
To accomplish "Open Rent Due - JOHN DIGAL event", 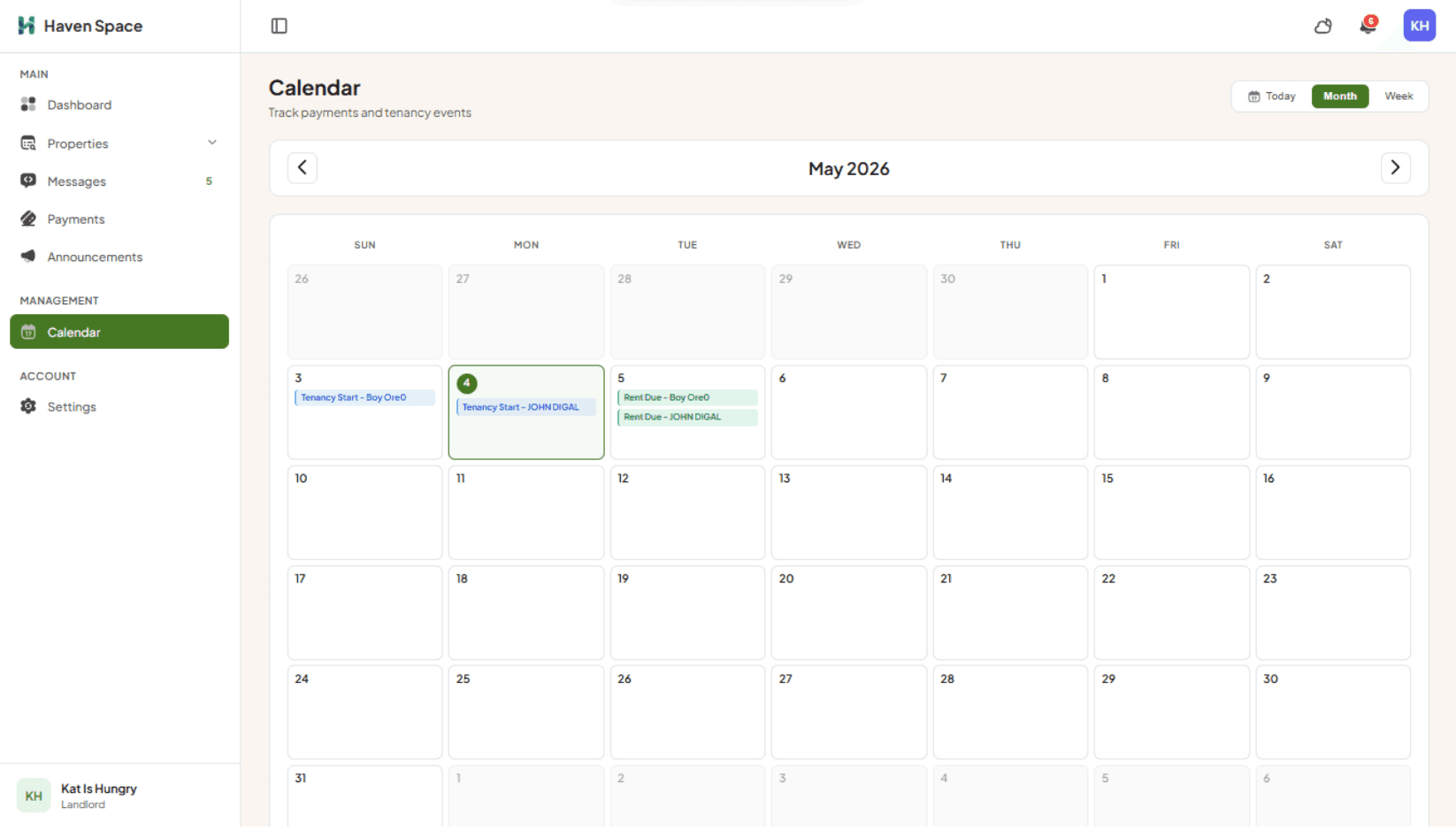I will point(687,417).
